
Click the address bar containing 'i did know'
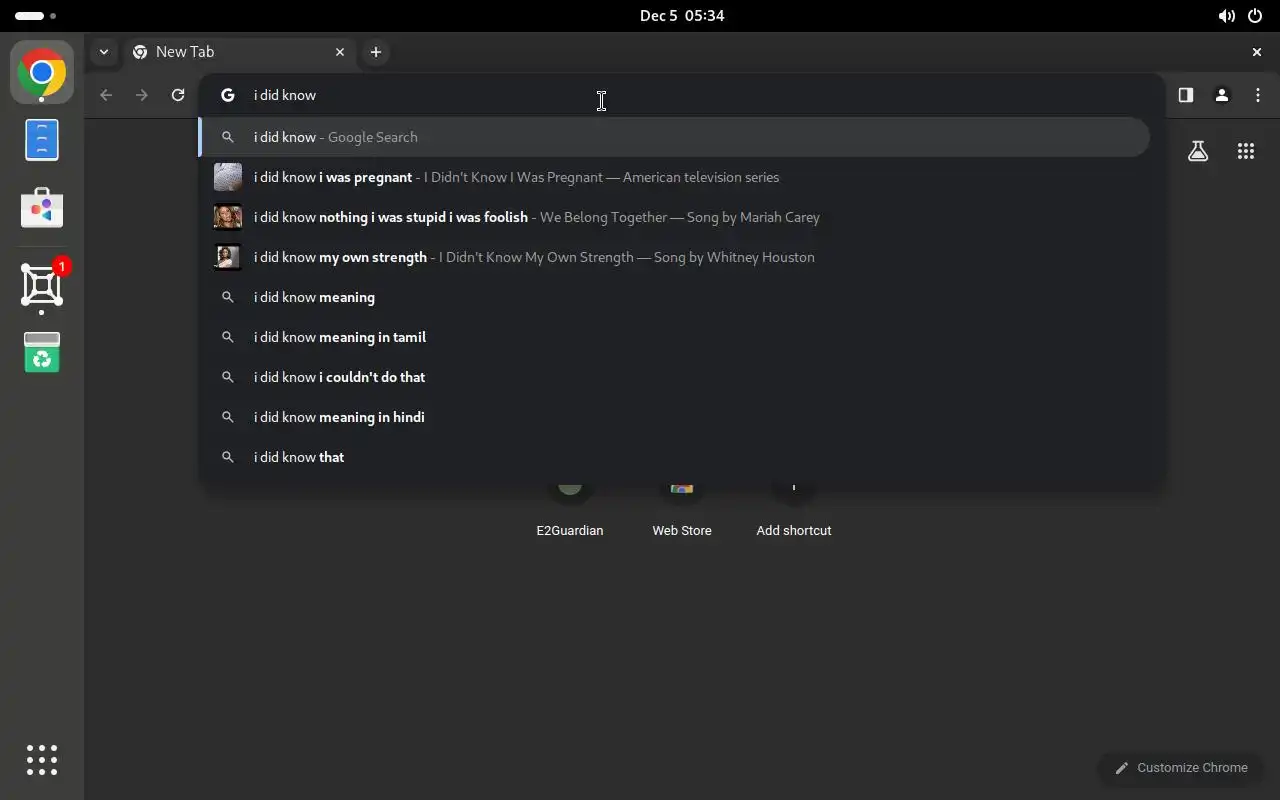(680, 95)
